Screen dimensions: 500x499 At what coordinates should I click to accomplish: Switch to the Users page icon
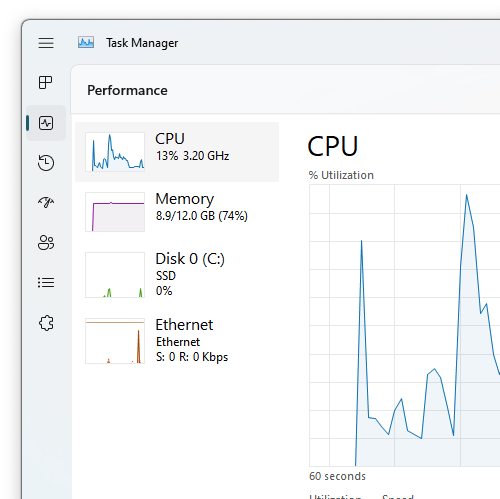pos(46,243)
